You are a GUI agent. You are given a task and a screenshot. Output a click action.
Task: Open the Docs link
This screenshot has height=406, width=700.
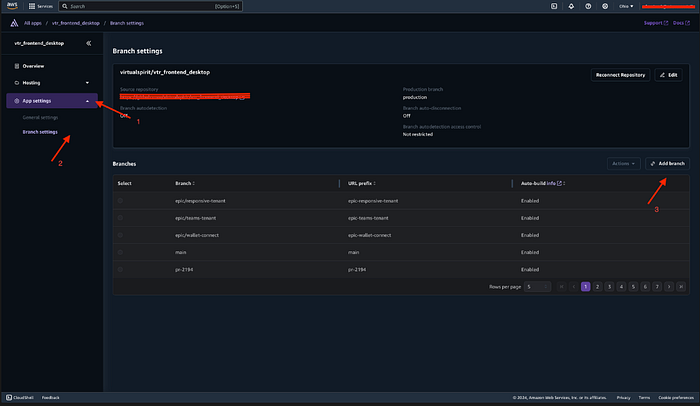(x=681, y=23)
